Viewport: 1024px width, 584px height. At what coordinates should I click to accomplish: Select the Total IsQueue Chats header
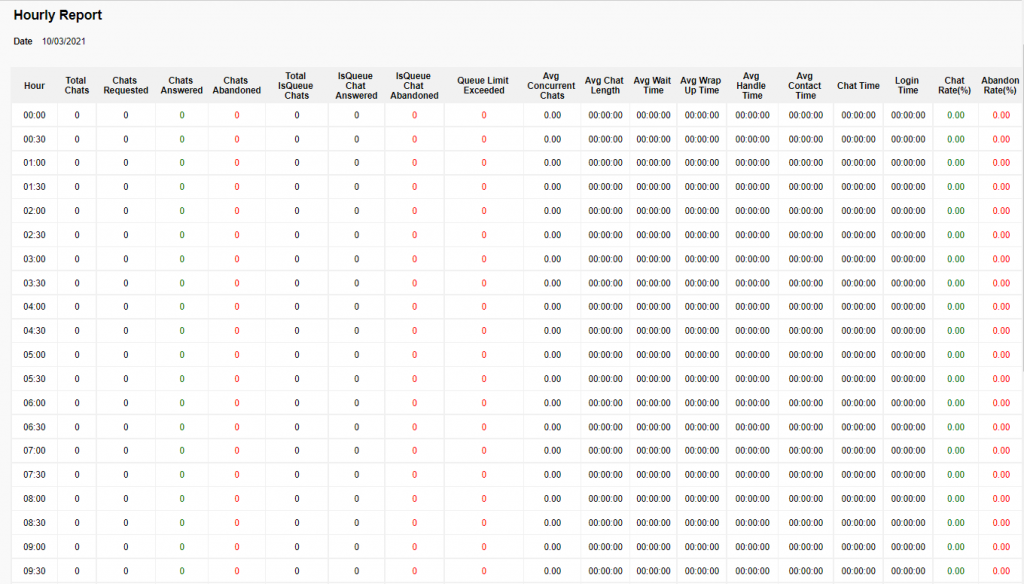(x=296, y=86)
